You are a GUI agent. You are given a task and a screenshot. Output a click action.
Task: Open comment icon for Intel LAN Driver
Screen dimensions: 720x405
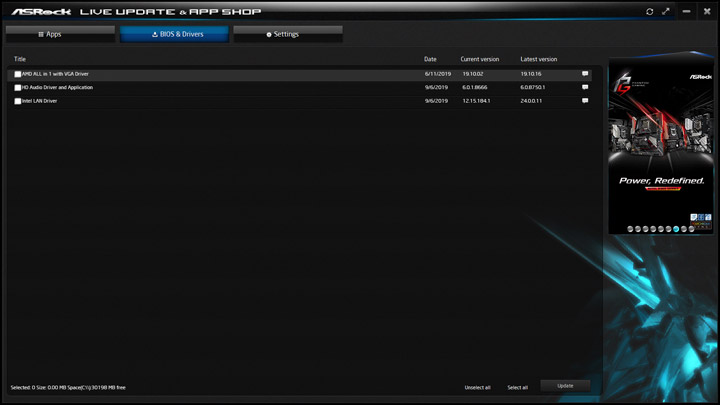(585, 101)
